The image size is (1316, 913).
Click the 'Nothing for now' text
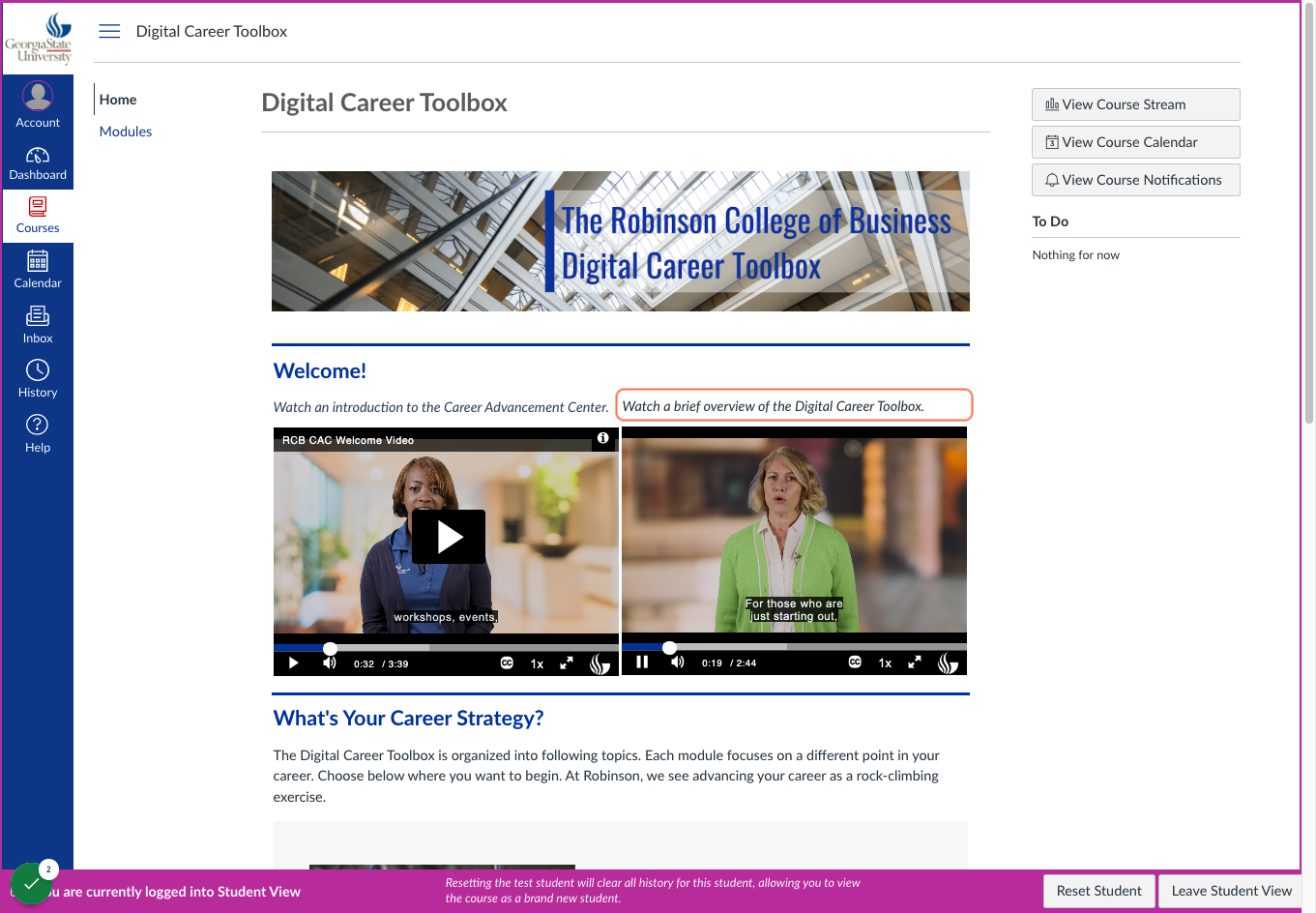point(1075,255)
